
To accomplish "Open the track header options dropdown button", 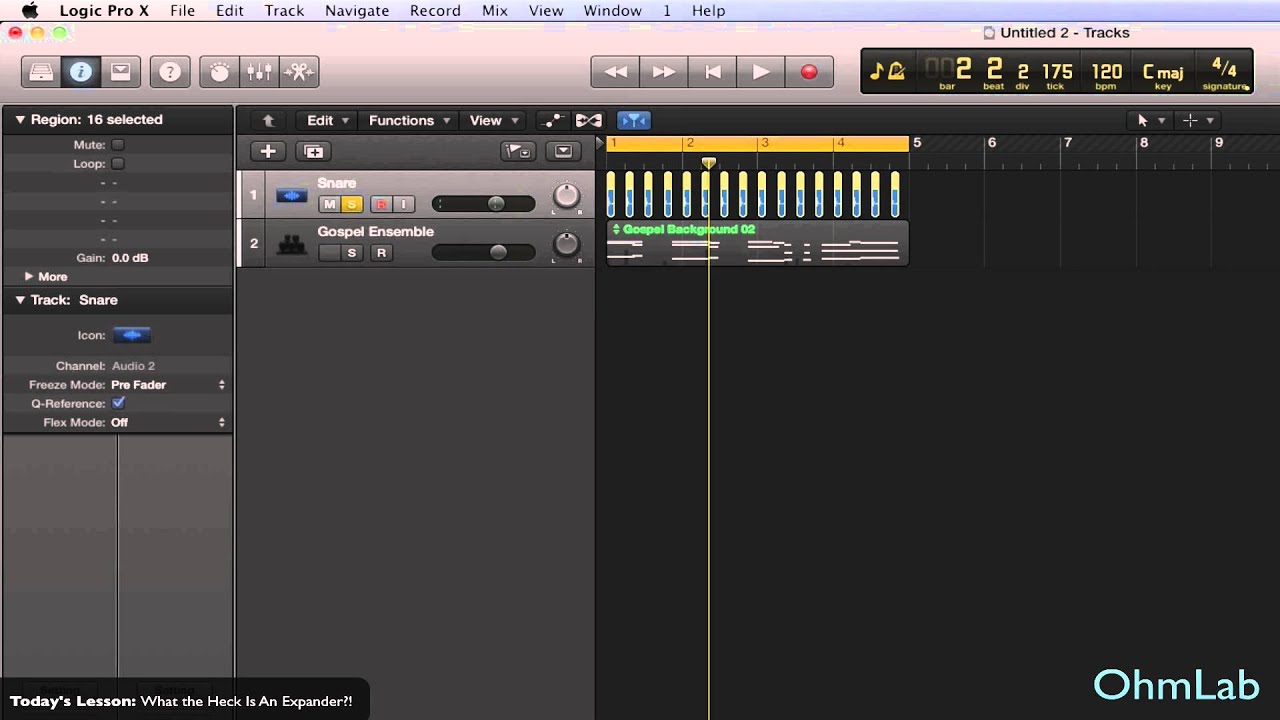I will (x=563, y=151).
